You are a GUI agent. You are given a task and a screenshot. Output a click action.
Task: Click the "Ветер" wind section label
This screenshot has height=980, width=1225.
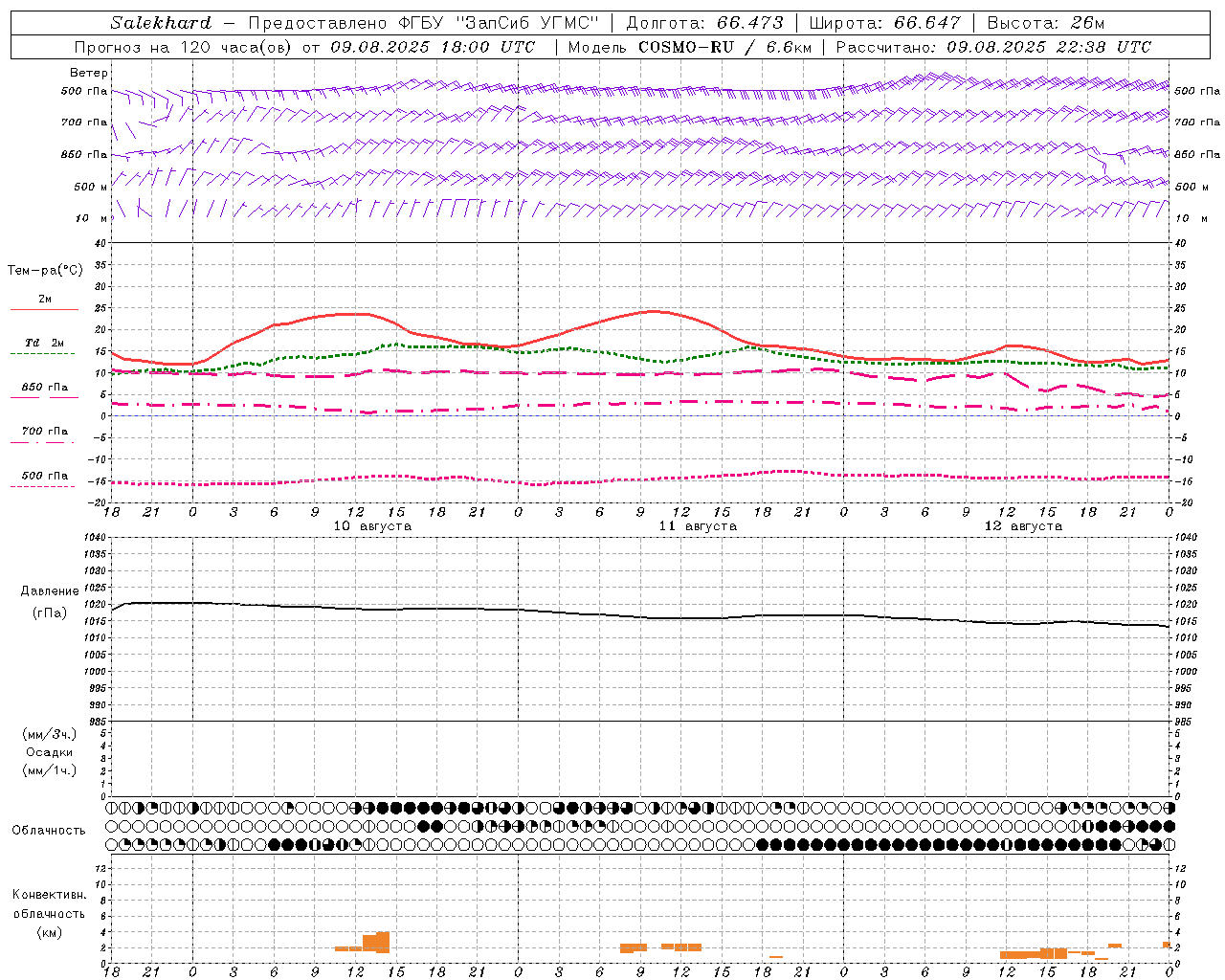[x=89, y=73]
